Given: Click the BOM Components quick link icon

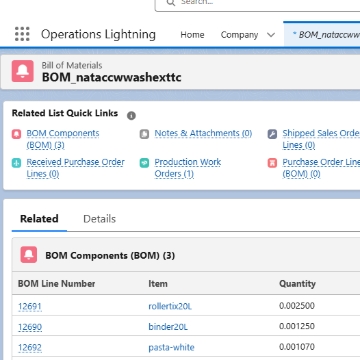Looking at the screenshot, I should (x=16, y=134).
